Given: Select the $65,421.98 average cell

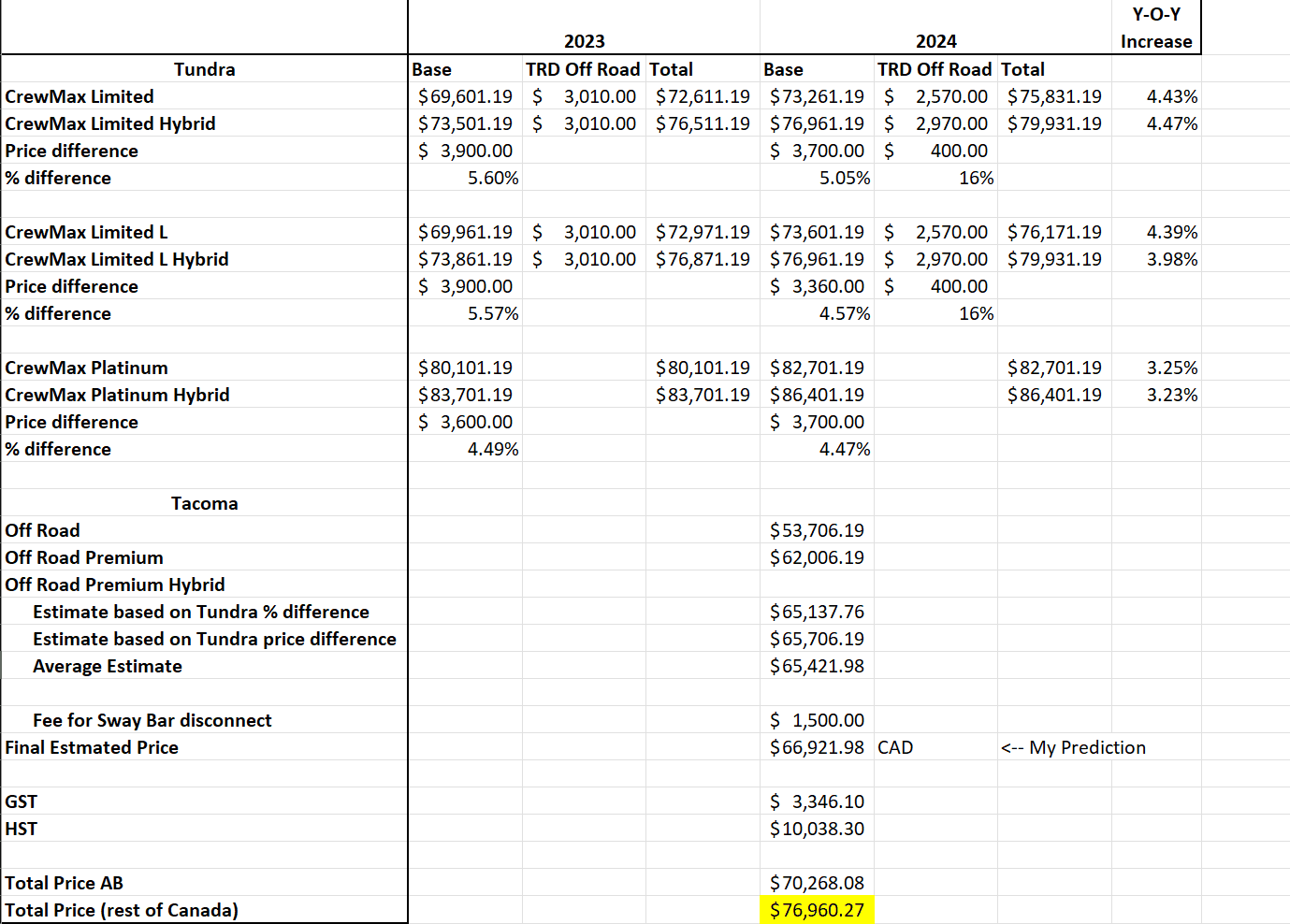Looking at the screenshot, I should click(817, 666).
